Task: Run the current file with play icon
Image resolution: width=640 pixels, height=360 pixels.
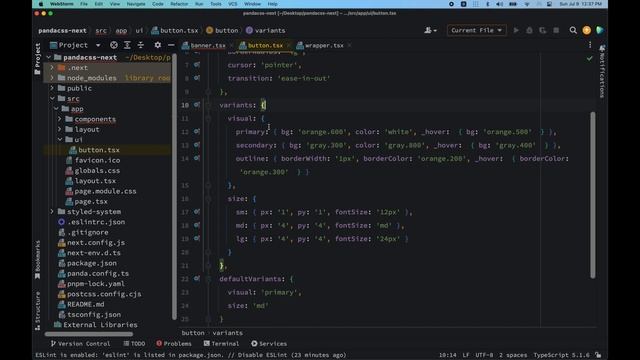Action: click(x=516, y=30)
